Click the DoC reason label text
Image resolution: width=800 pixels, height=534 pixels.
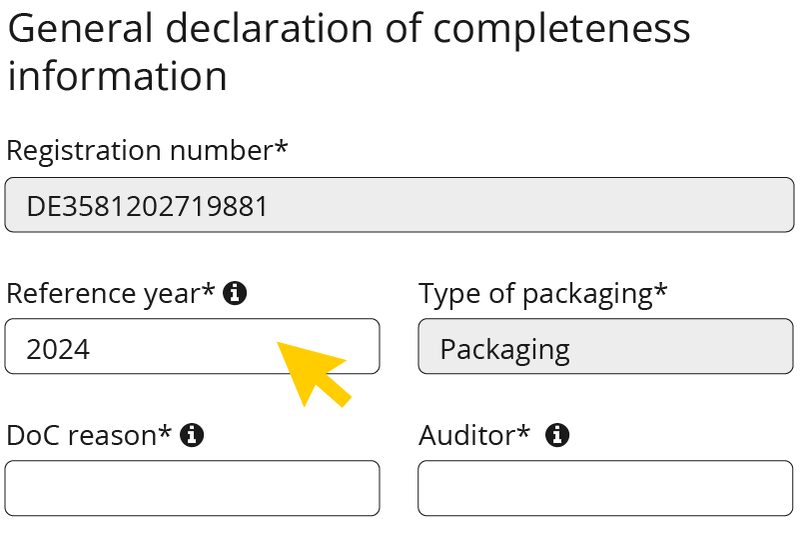[89, 436]
